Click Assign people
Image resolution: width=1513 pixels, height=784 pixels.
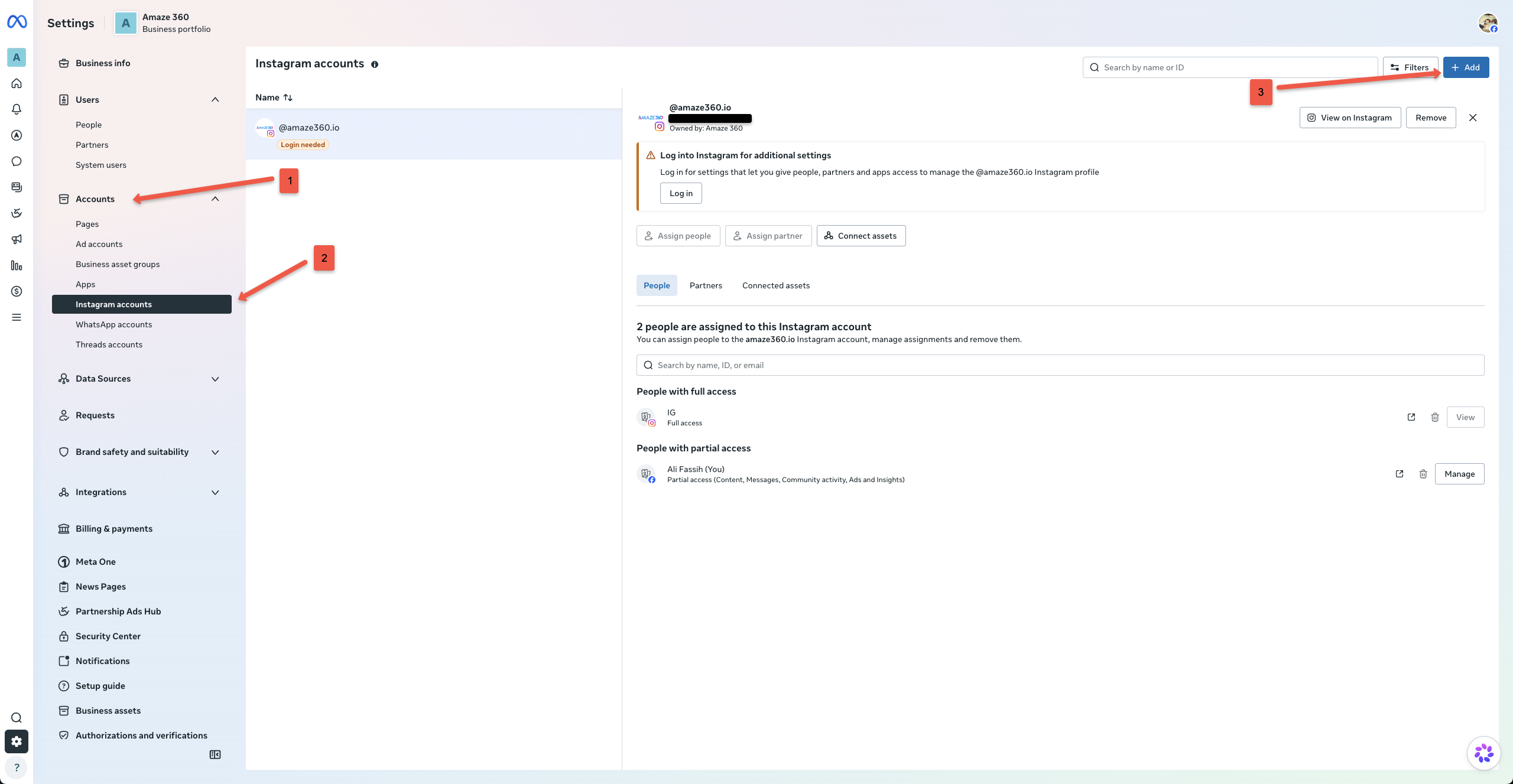678,236
